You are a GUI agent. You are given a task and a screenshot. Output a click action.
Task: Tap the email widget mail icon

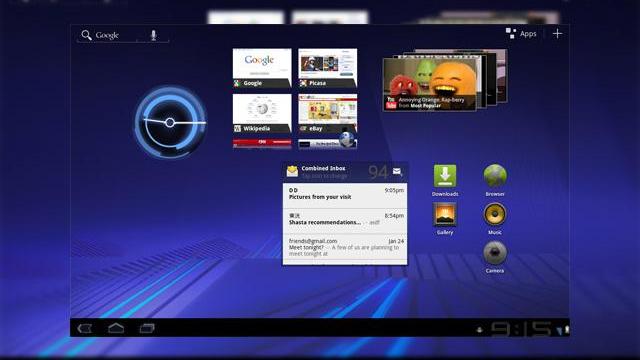pyautogui.click(x=292, y=171)
